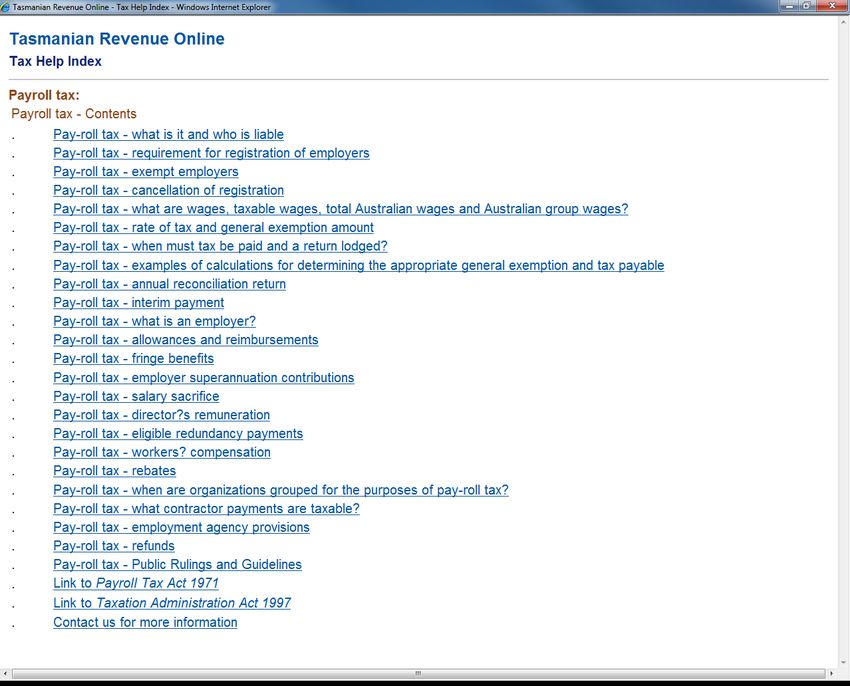Click the Internet Explorer icon in title bar

point(5,7)
